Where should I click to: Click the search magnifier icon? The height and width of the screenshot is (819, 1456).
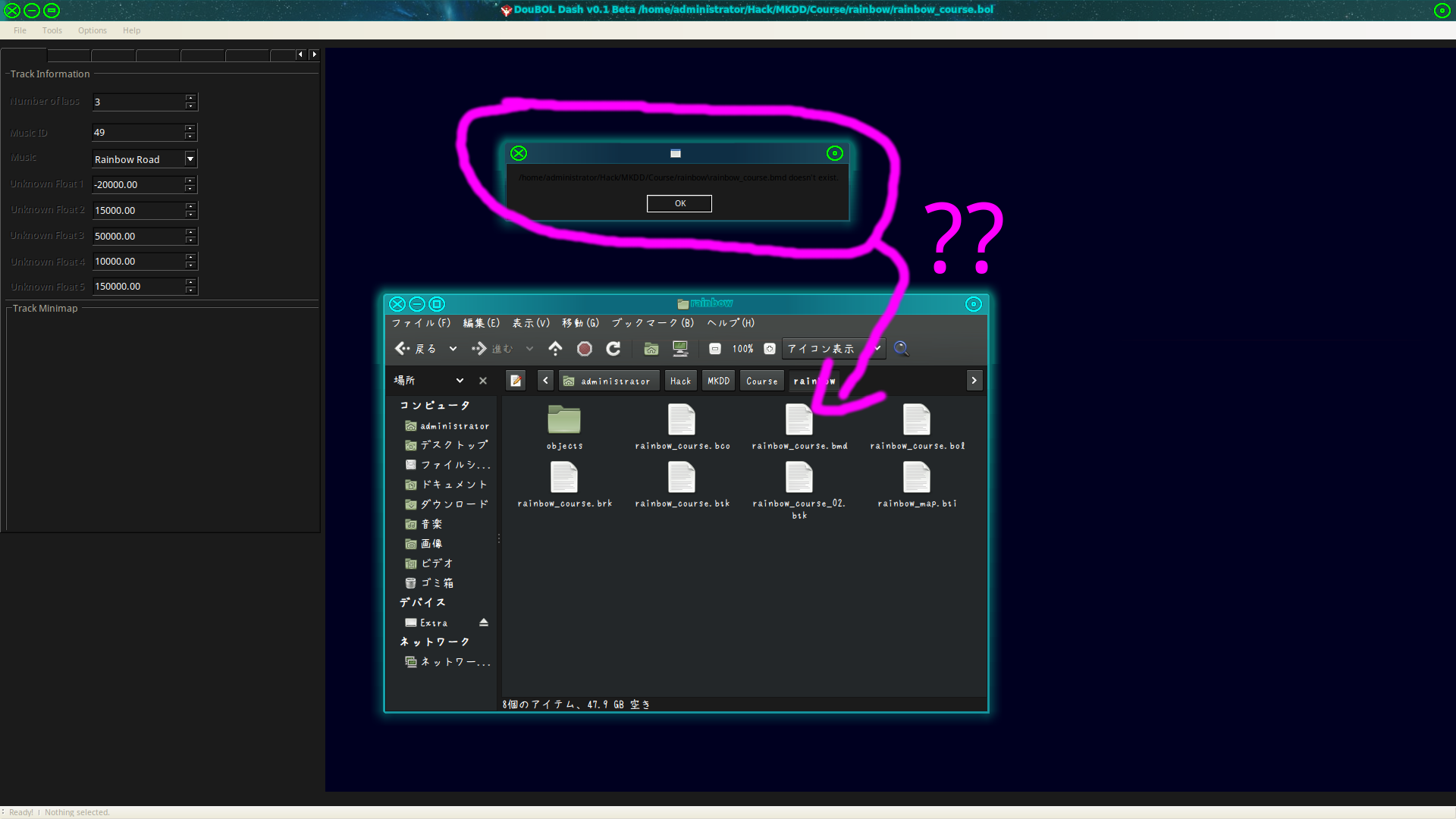click(x=901, y=349)
